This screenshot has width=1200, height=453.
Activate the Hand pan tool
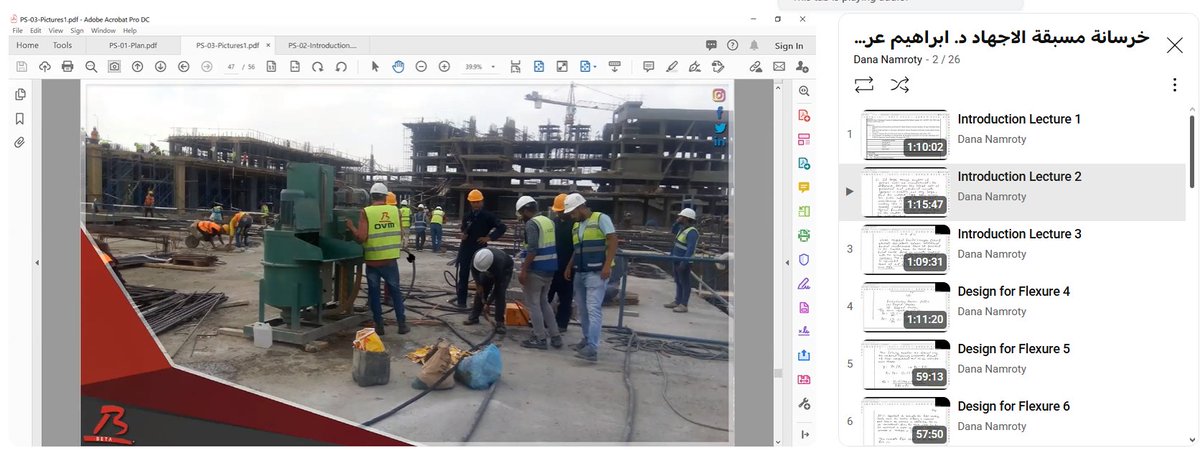point(398,66)
